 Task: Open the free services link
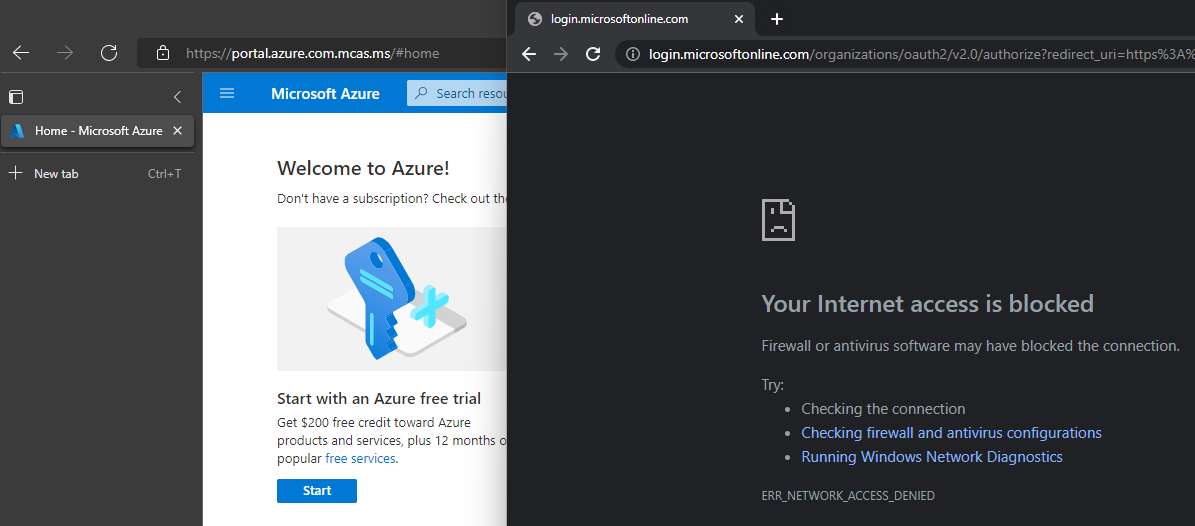pyautogui.click(x=360, y=459)
